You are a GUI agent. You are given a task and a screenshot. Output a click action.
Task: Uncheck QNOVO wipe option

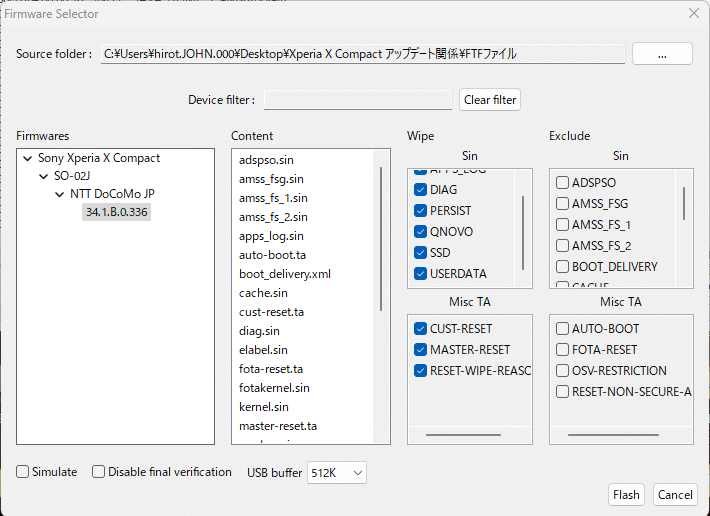420,232
